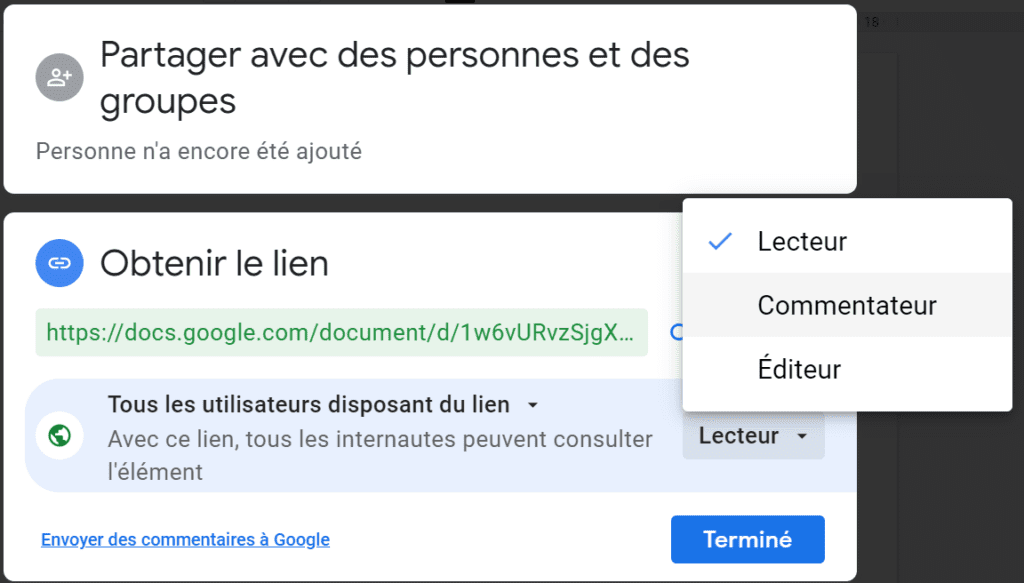
Task: Click the Terminé button
Action: [748, 539]
